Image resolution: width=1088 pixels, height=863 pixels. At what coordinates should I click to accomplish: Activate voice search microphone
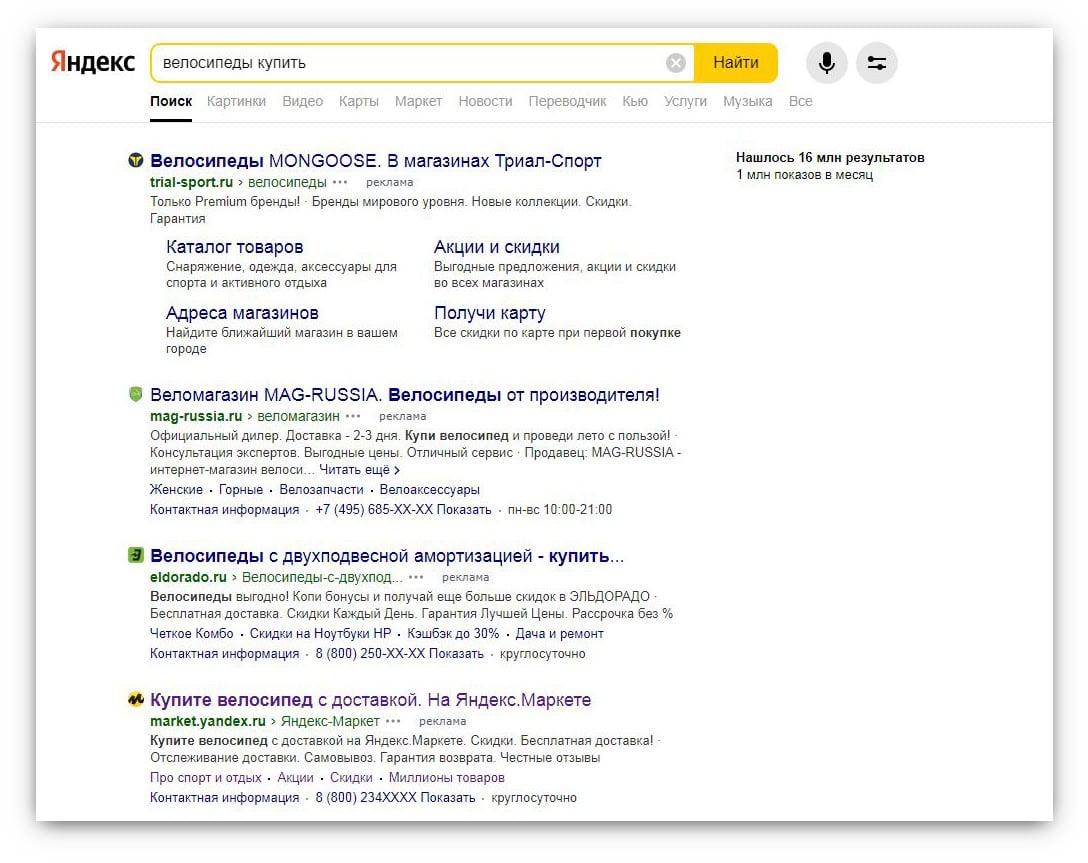(826, 63)
